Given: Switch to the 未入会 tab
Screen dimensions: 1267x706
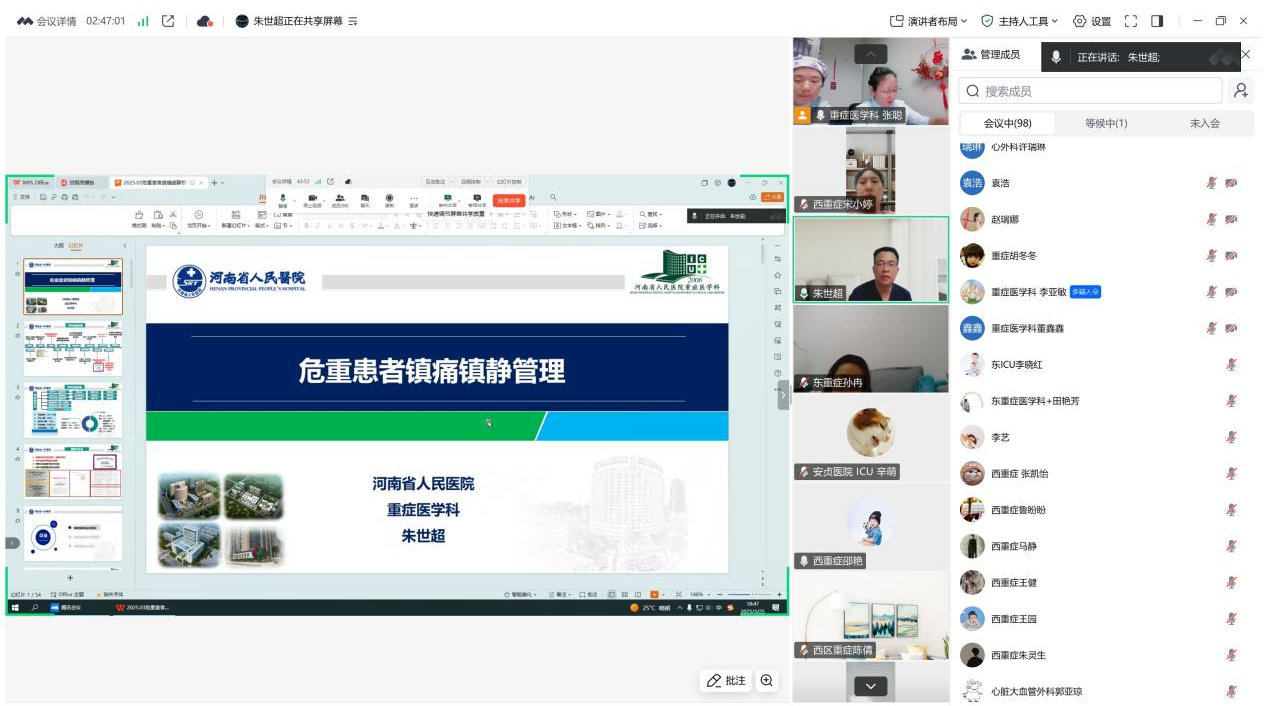Looking at the screenshot, I should tap(1204, 123).
